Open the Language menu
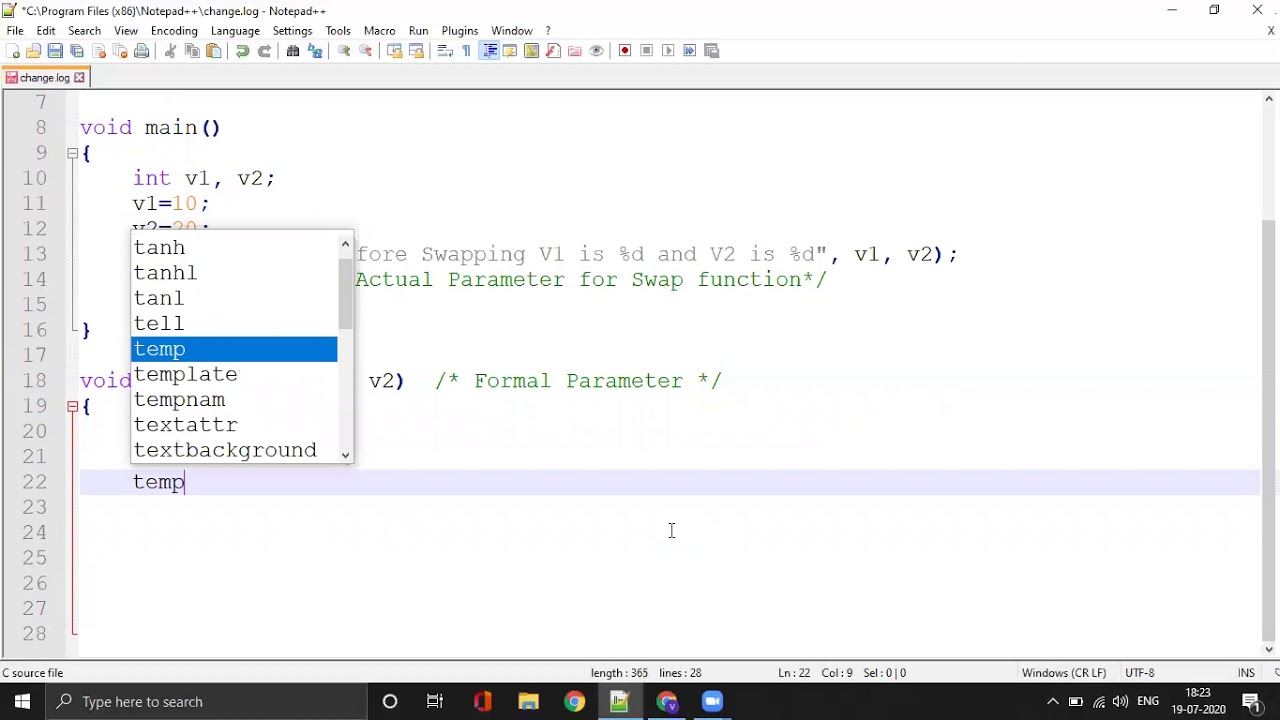 (x=235, y=31)
